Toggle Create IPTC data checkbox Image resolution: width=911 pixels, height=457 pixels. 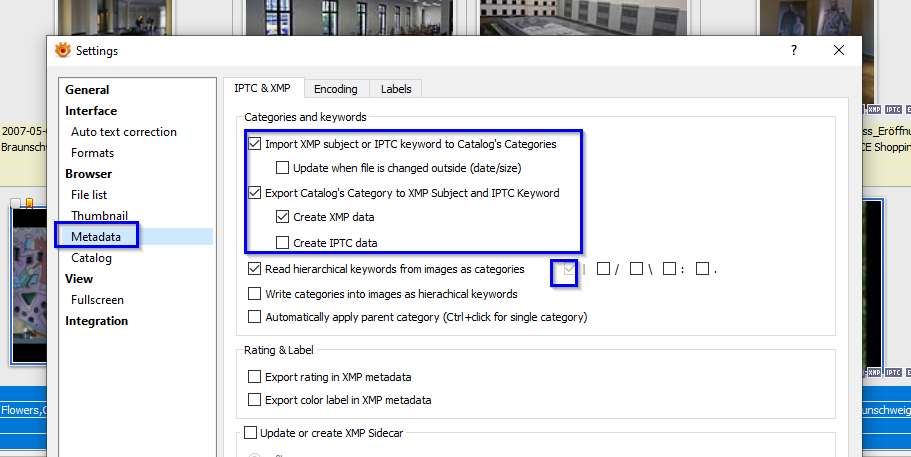[283, 242]
